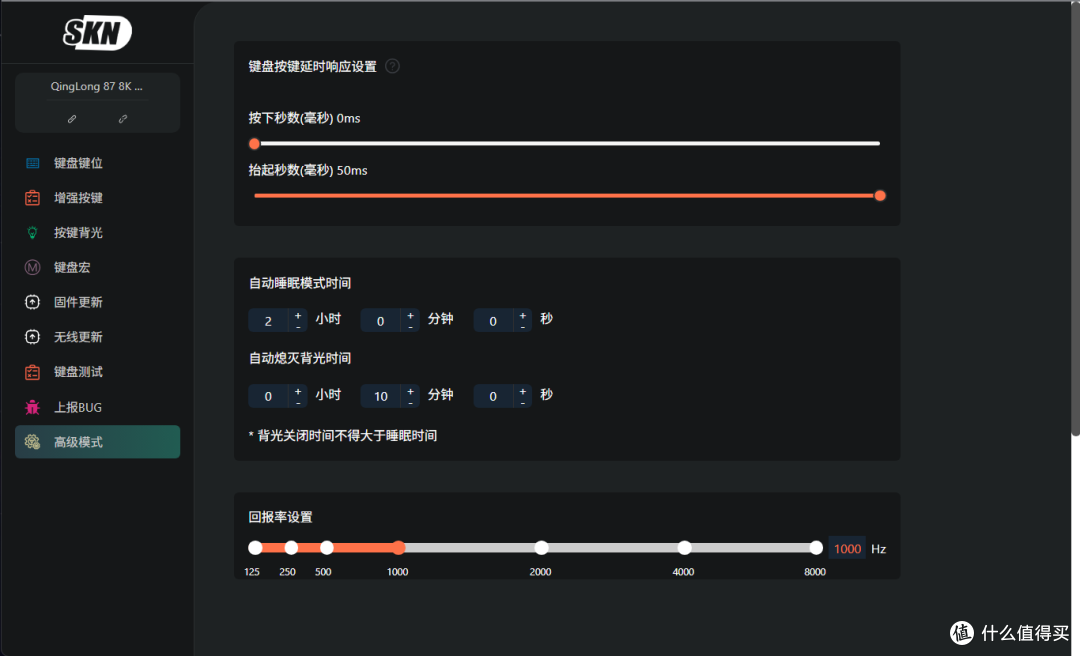Open the 增强按键 menu
This screenshot has width=1080, height=656.
pos(97,198)
